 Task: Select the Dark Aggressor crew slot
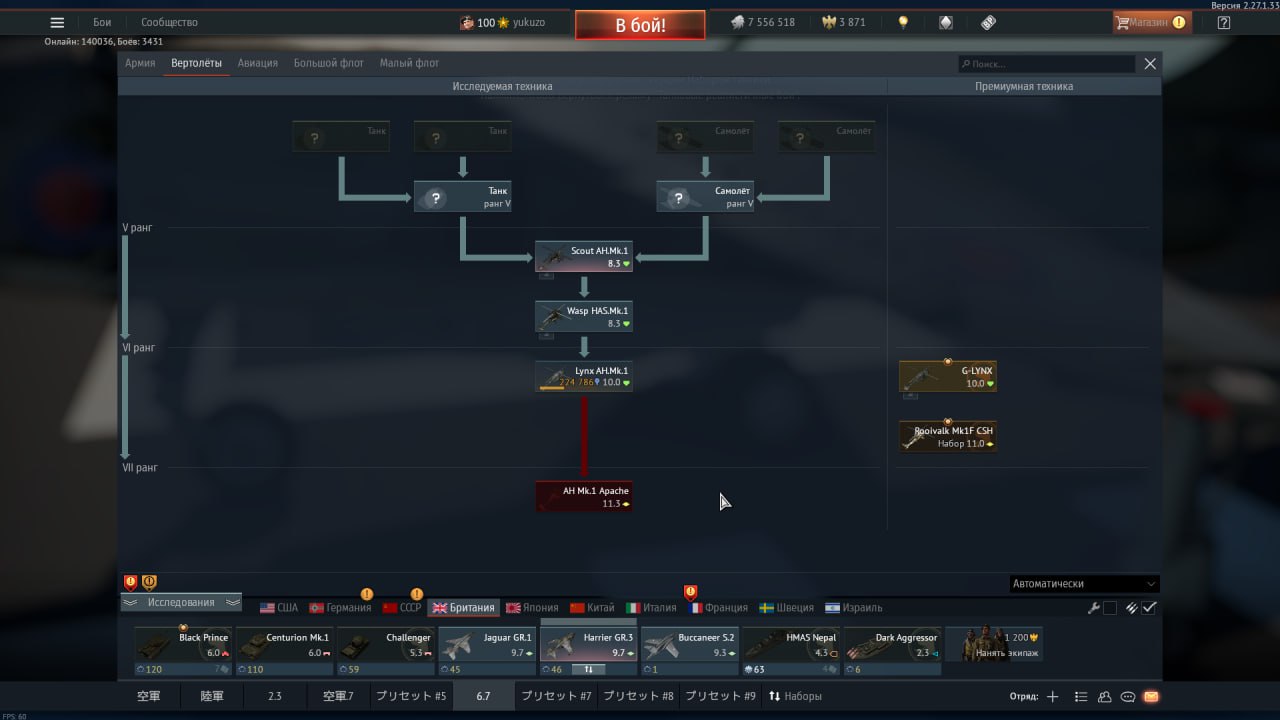[x=893, y=651]
